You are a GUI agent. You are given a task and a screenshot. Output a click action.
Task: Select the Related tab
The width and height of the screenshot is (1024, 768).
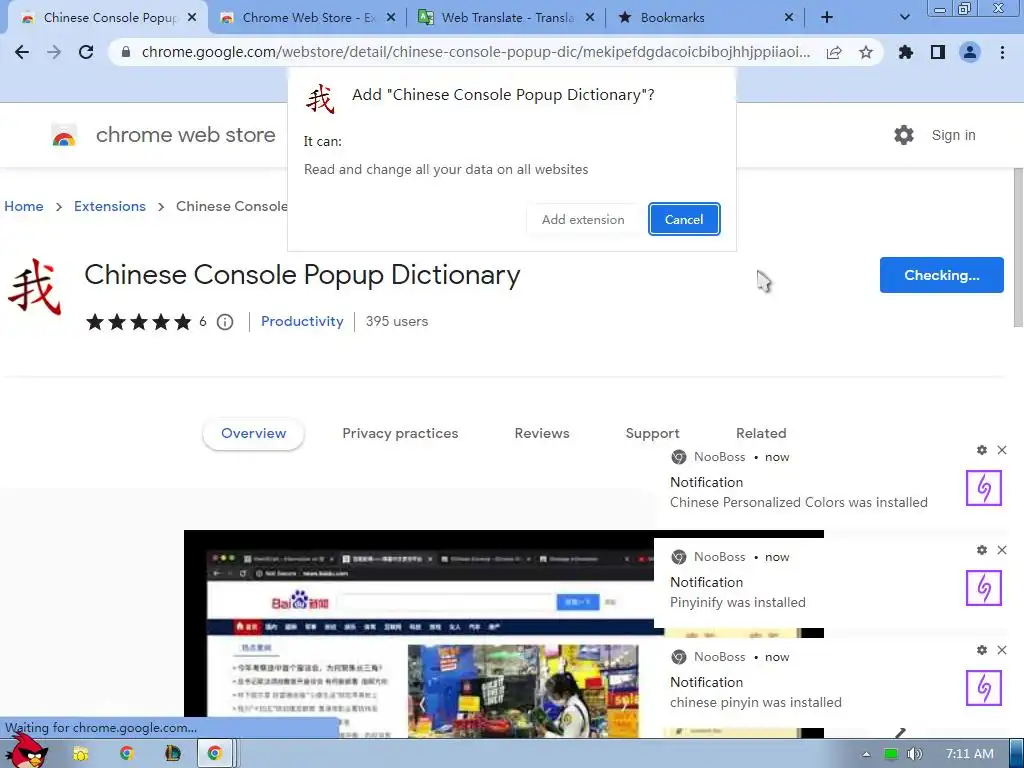pyautogui.click(x=761, y=434)
